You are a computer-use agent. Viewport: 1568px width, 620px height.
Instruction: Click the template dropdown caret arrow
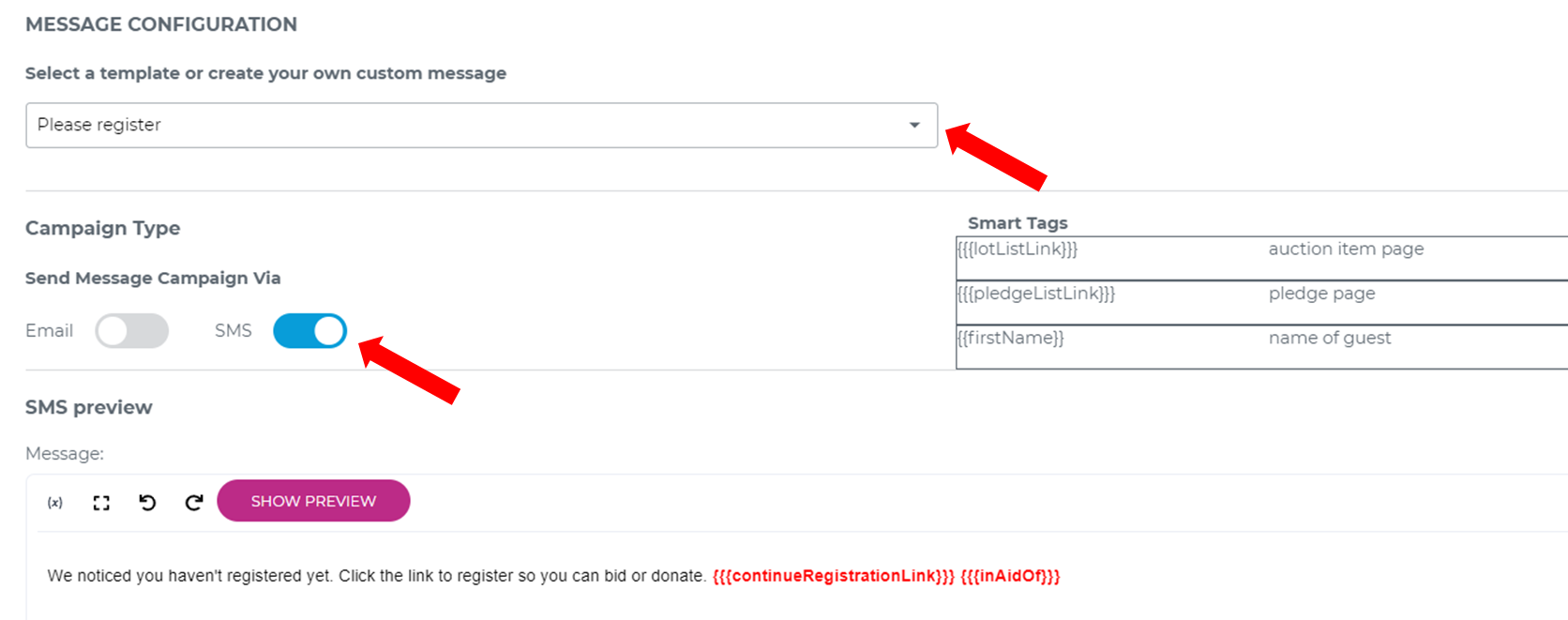(914, 126)
